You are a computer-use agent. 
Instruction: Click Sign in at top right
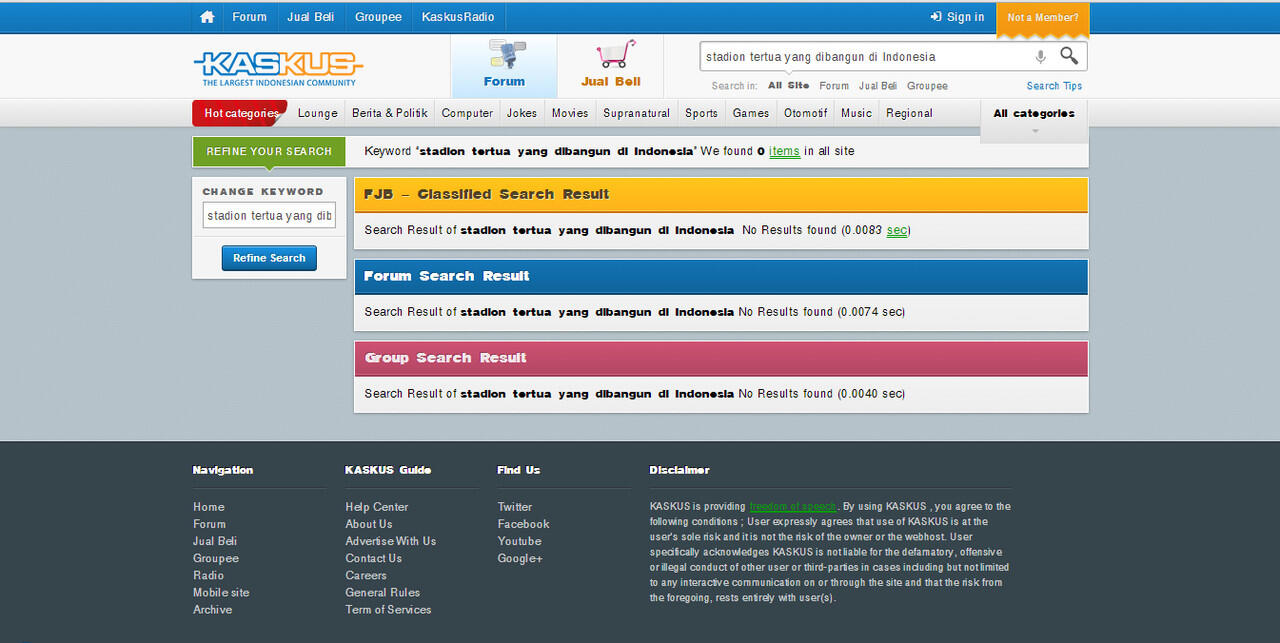click(957, 17)
